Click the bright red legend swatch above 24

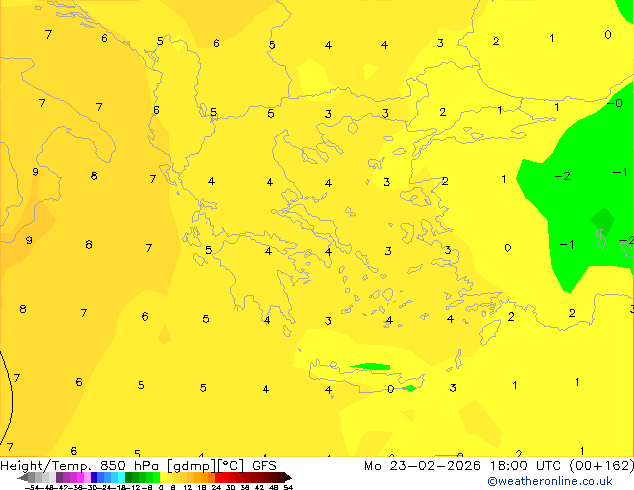(x=218, y=477)
